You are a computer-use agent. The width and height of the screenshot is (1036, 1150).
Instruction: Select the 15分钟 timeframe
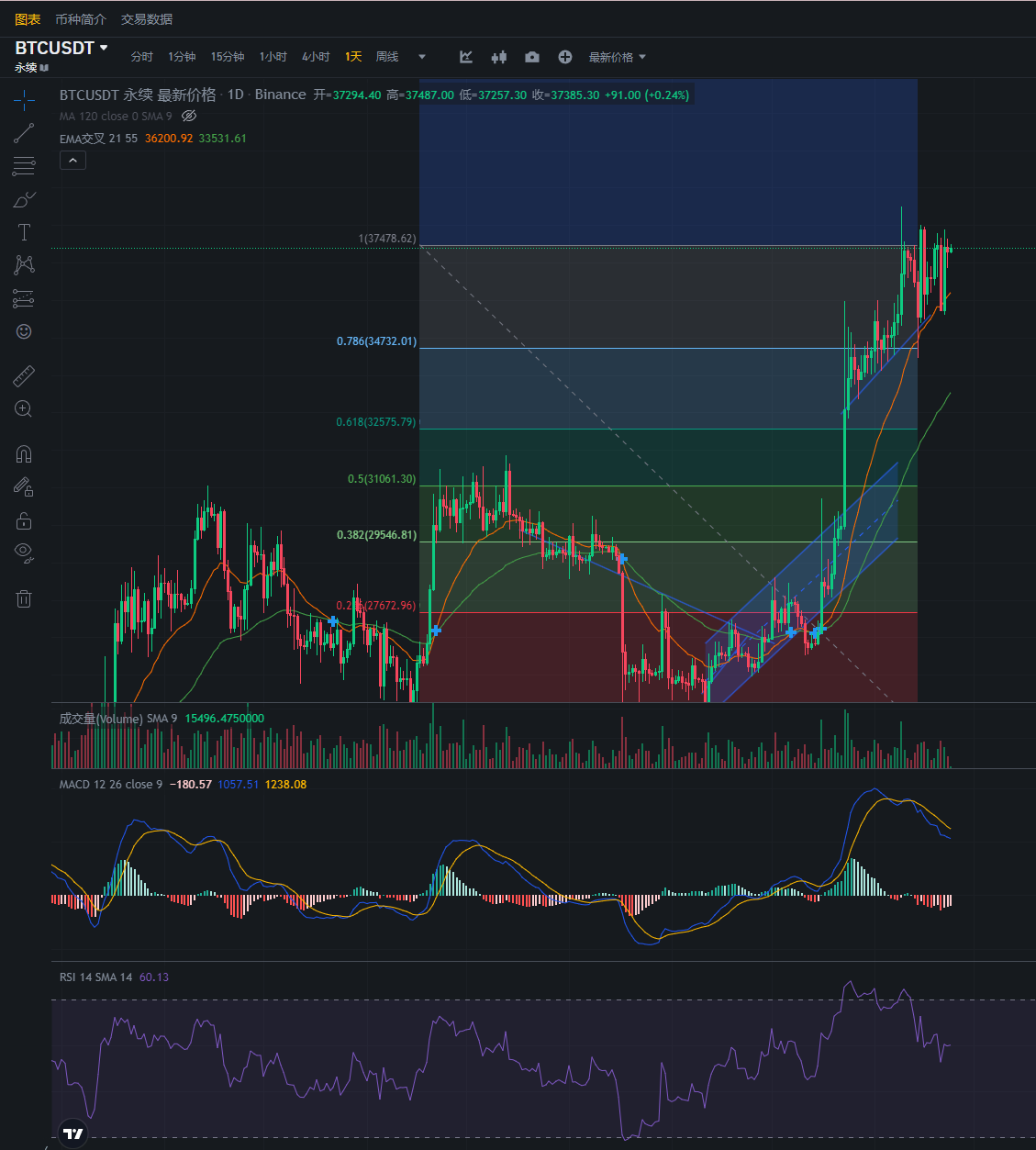[x=228, y=57]
